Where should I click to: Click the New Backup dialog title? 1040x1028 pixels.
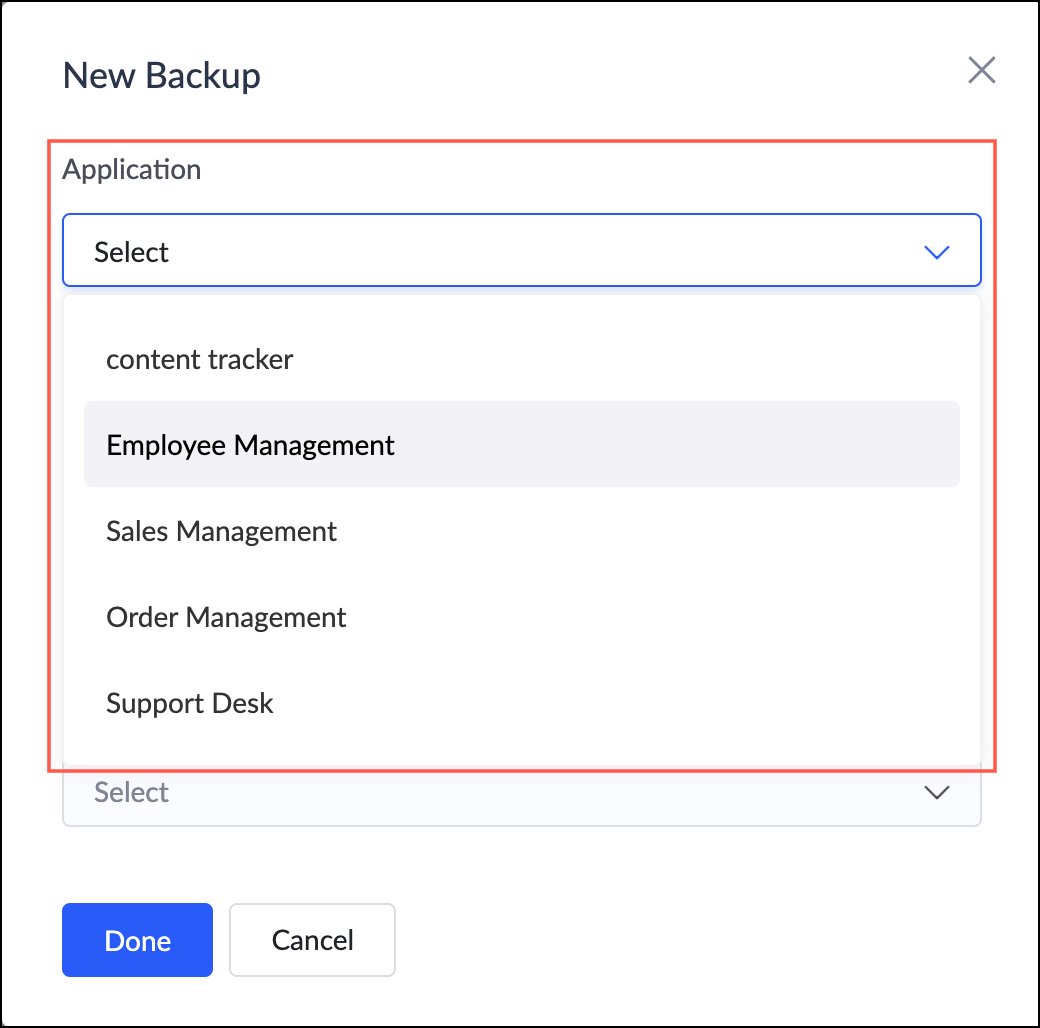(x=162, y=75)
